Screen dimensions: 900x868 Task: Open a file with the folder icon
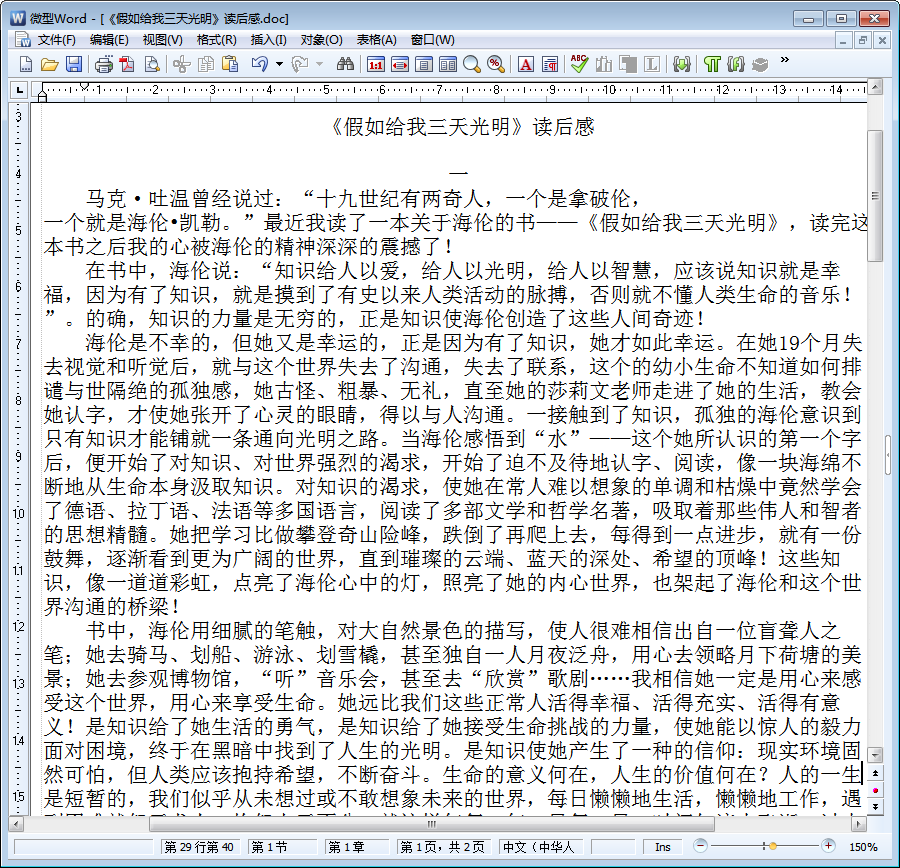point(49,64)
